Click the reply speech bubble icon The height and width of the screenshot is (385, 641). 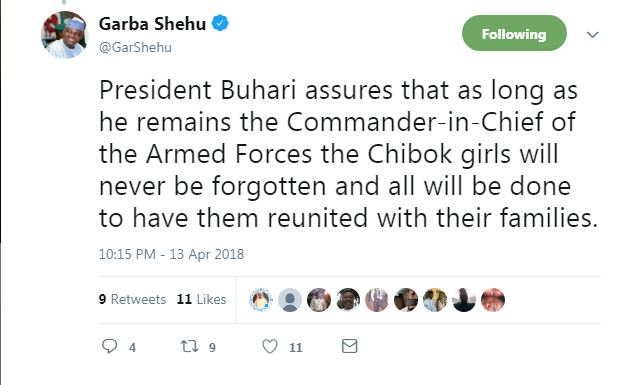(109, 346)
